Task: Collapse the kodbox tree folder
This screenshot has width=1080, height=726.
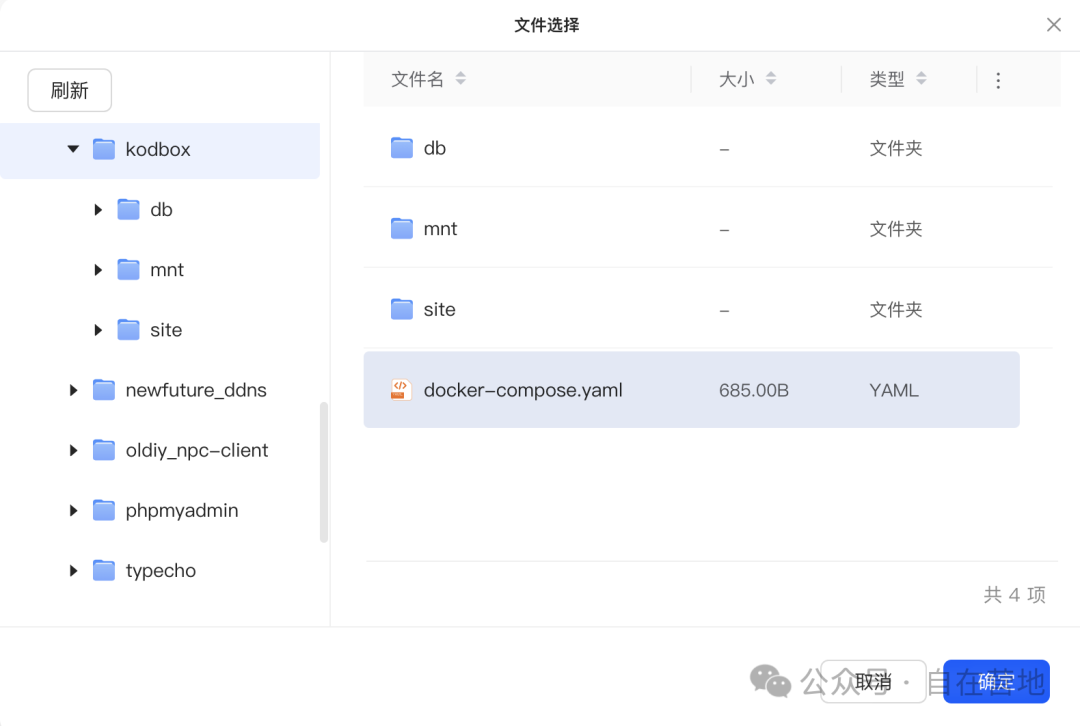Action: click(73, 149)
